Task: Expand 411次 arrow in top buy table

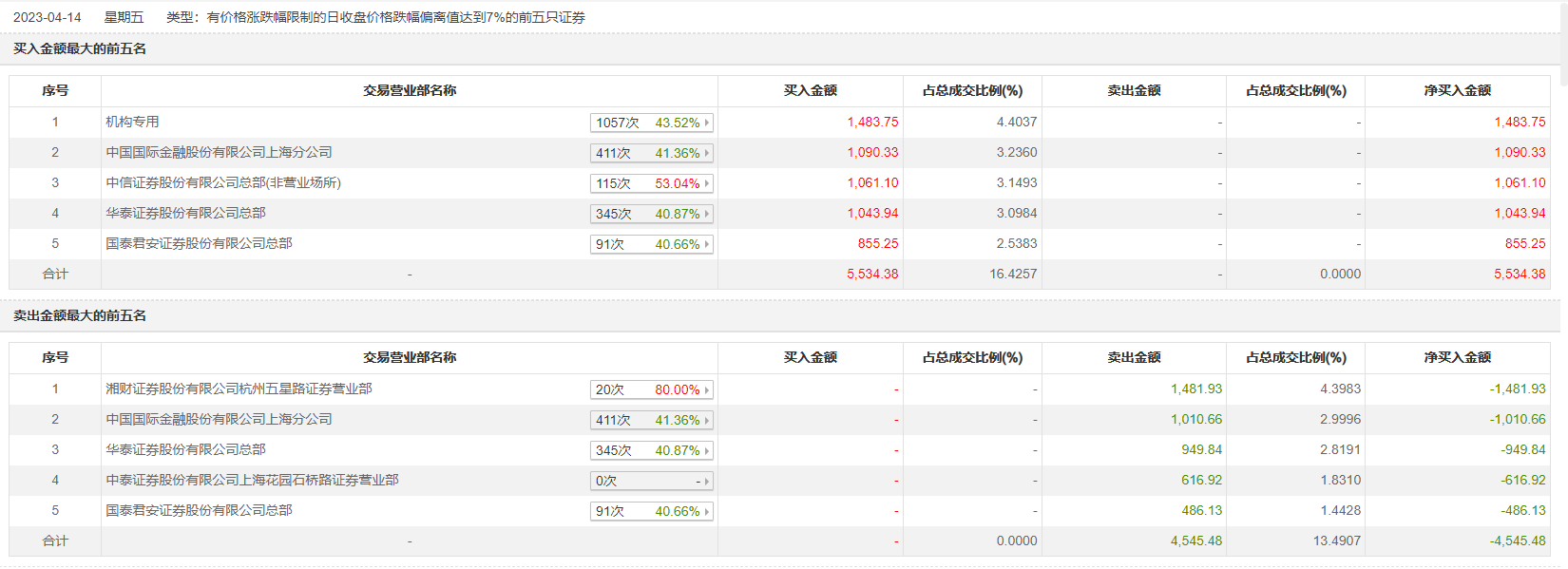Action: pyautogui.click(x=706, y=154)
